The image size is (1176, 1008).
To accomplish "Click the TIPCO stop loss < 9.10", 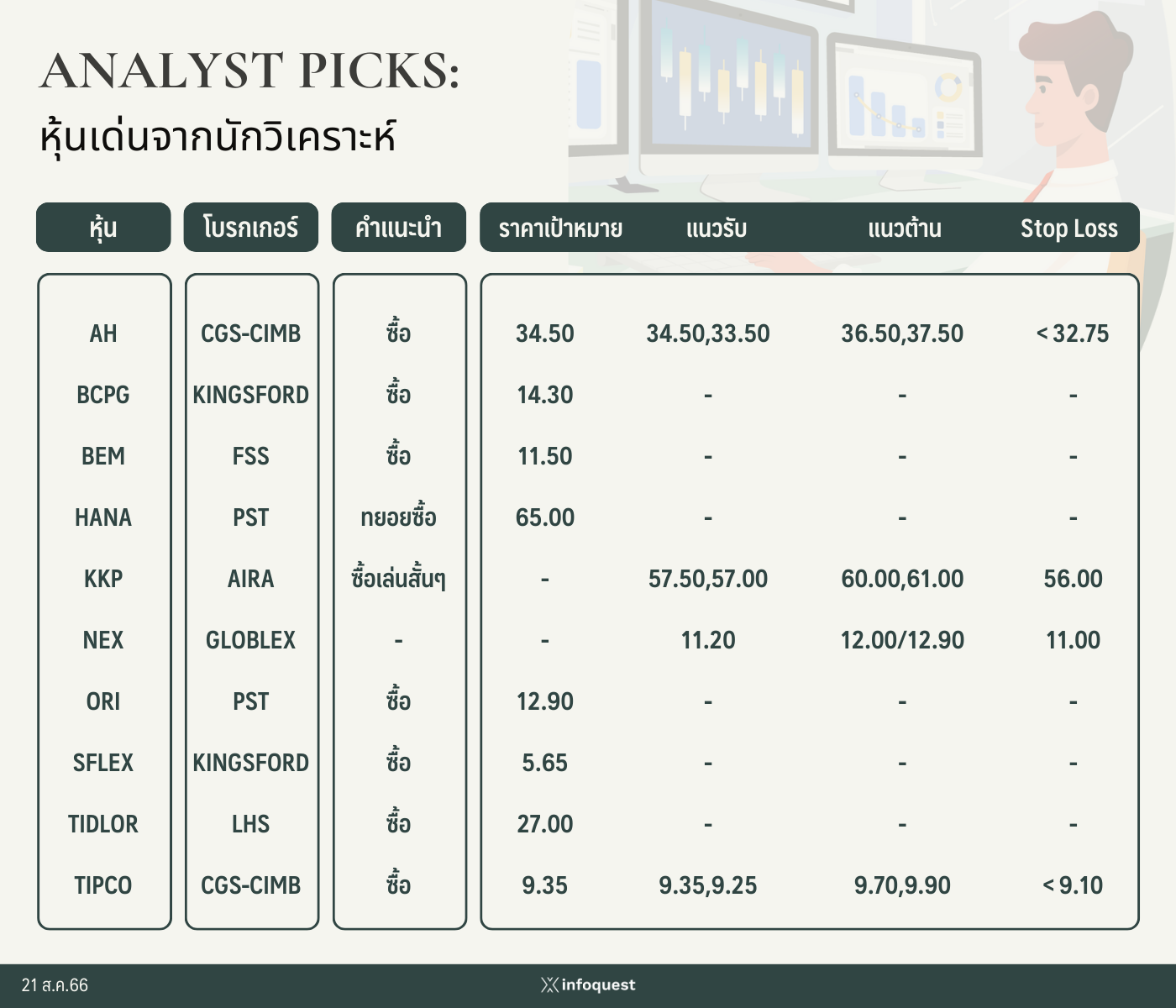I will pos(1073,885).
